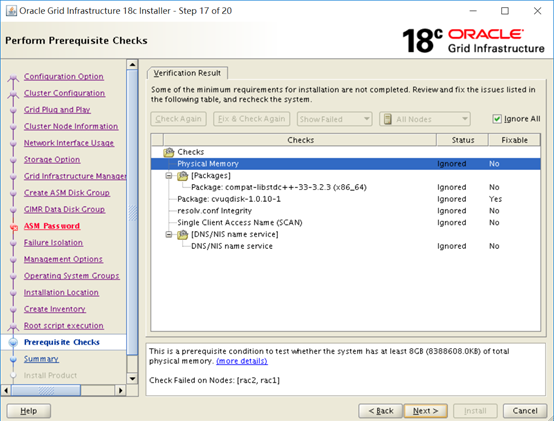Click the Help button
Screen dimensions: 554x421
pyautogui.click(x=29, y=411)
